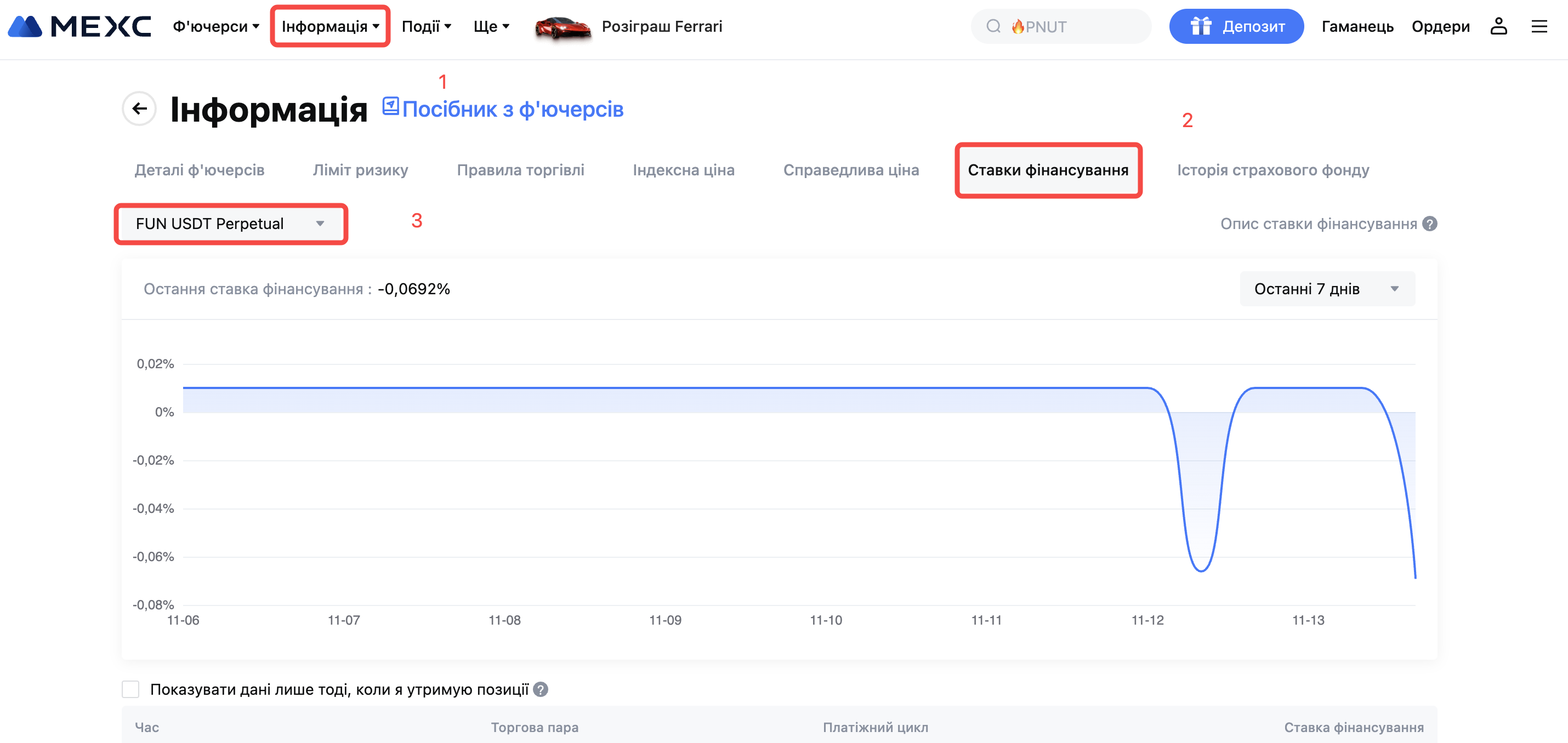Click the Гаманець link
The height and width of the screenshot is (743, 1568).
pos(1357,26)
